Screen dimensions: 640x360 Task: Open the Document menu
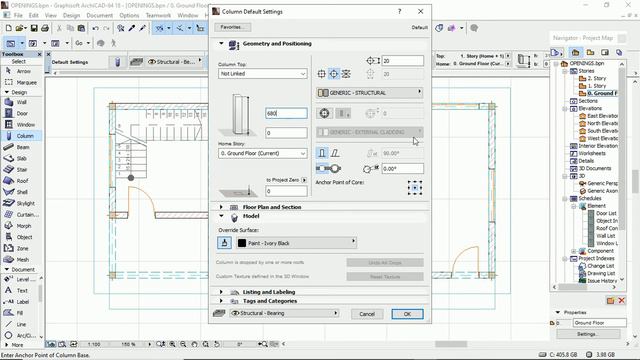[x=100, y=15]
